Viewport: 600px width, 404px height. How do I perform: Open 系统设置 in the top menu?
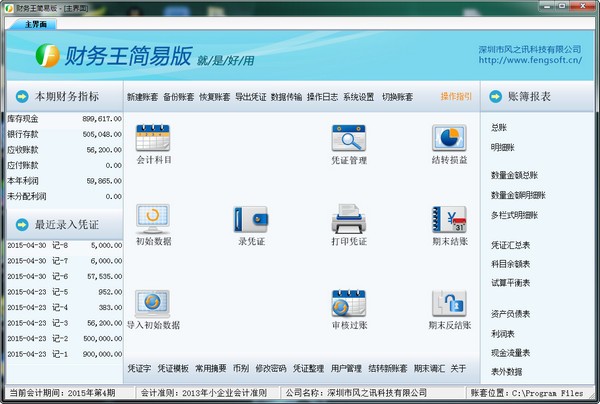(359, 97)
